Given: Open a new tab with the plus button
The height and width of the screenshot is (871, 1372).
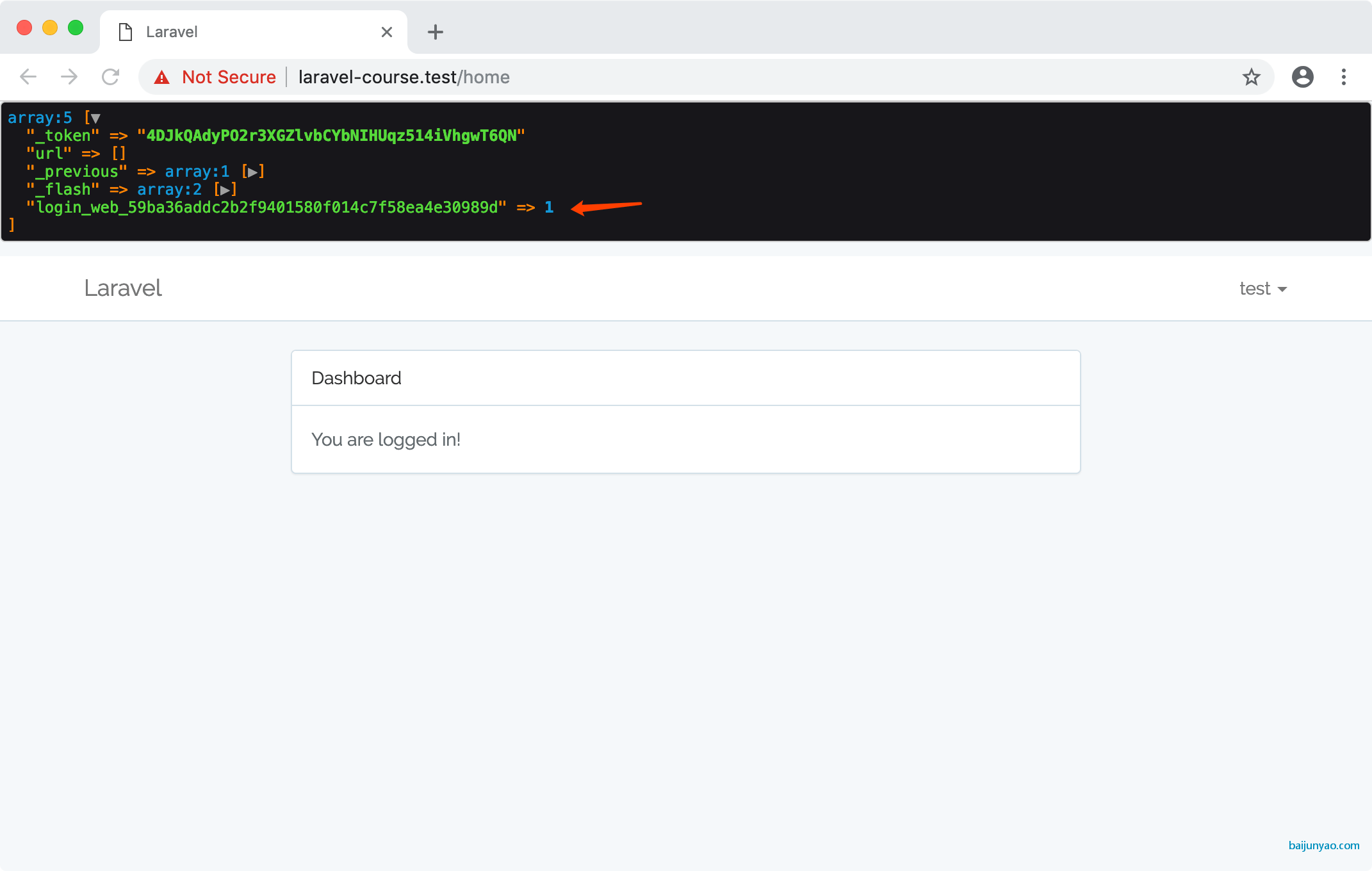Looking at the screenshot, I should click(436, 32).
